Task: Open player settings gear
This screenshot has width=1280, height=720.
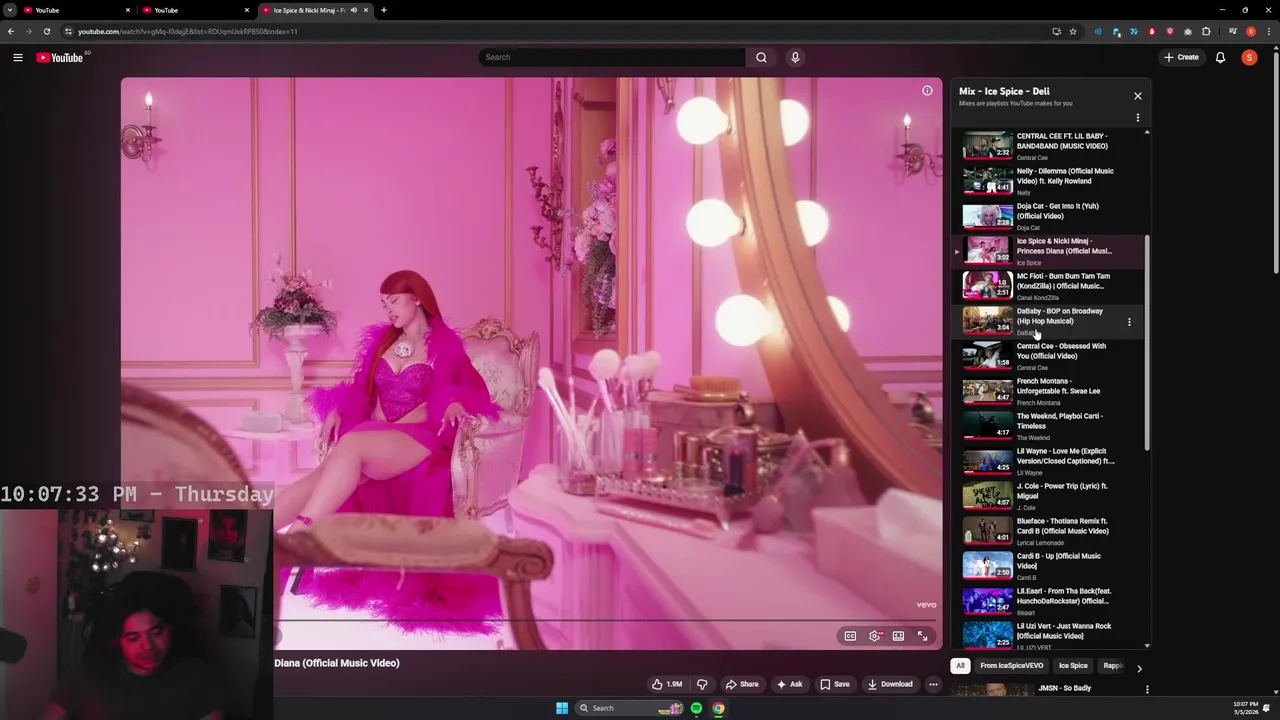Action: click(x=875, y=636)
